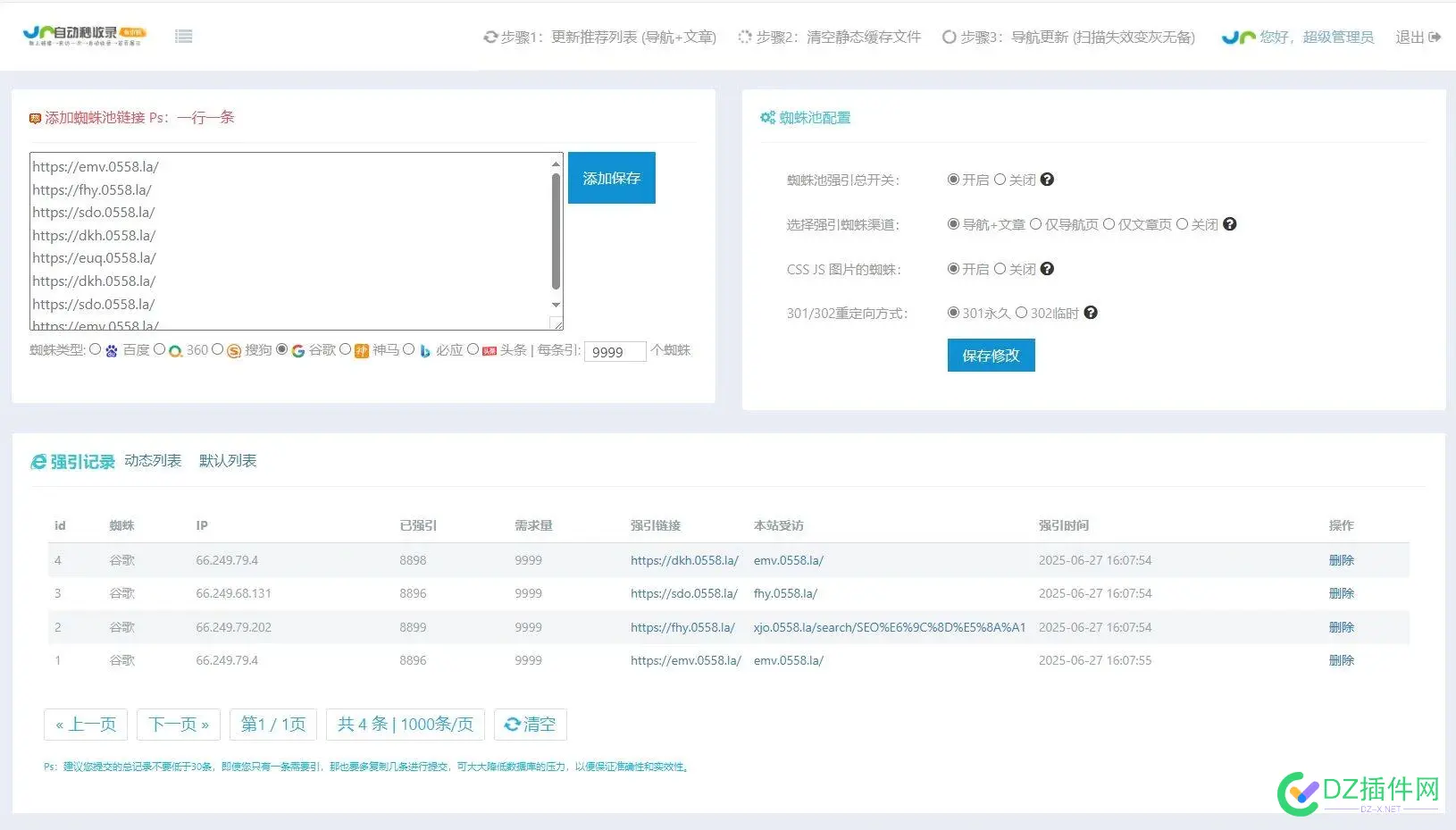The width and height of the screenshot is (1456, 830).
Task: Select 302临时 redirect radio option
Action: (1021, 313)
